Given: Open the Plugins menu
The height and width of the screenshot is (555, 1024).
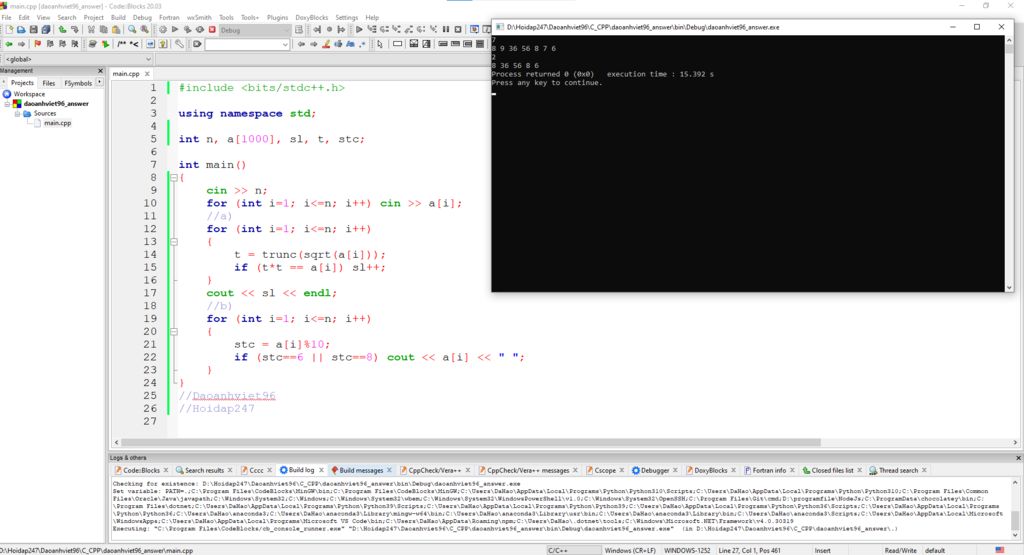Looking at the screenshot, I should (278, 18).
